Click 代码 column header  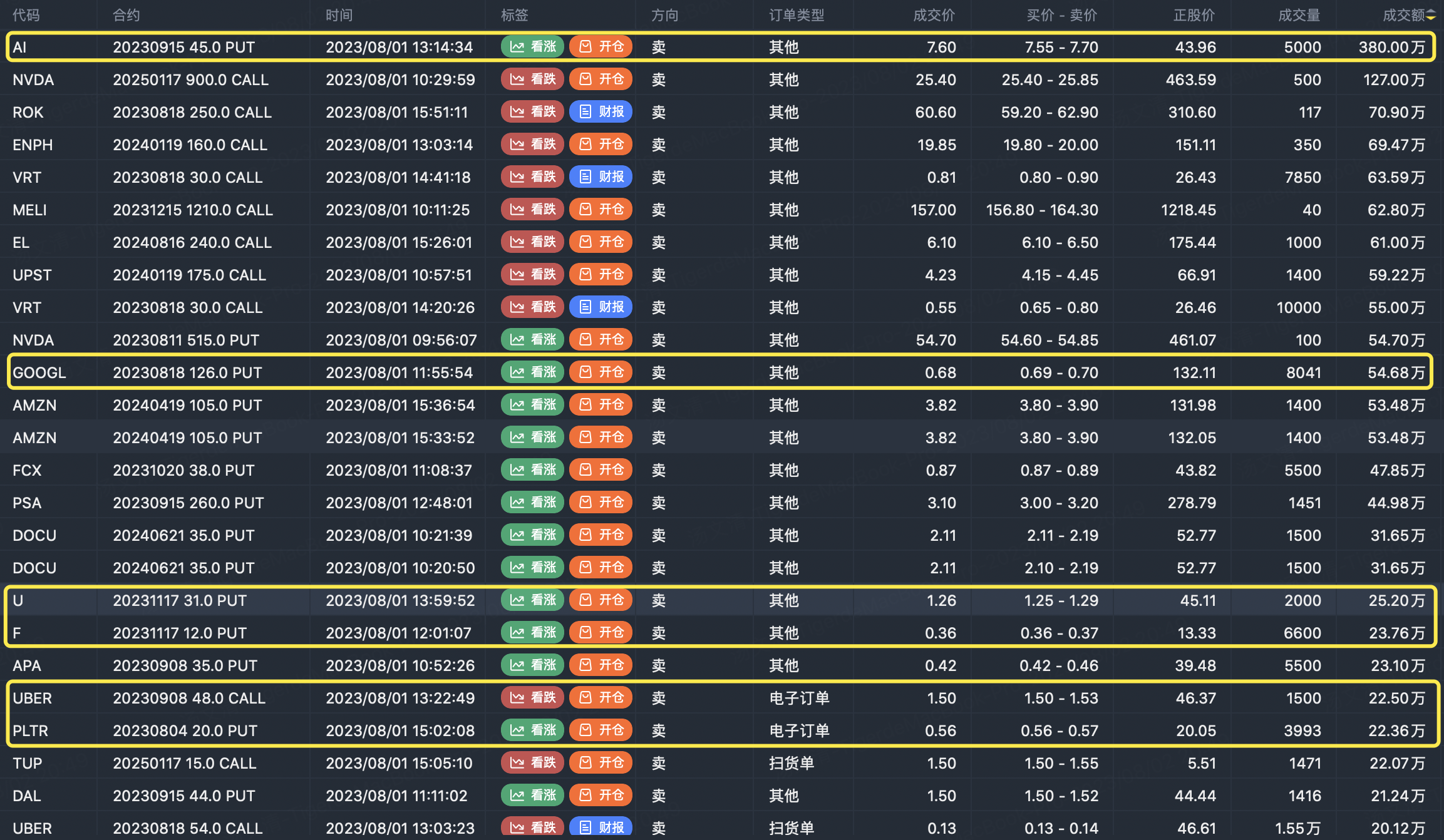click(x=26, y=15)
